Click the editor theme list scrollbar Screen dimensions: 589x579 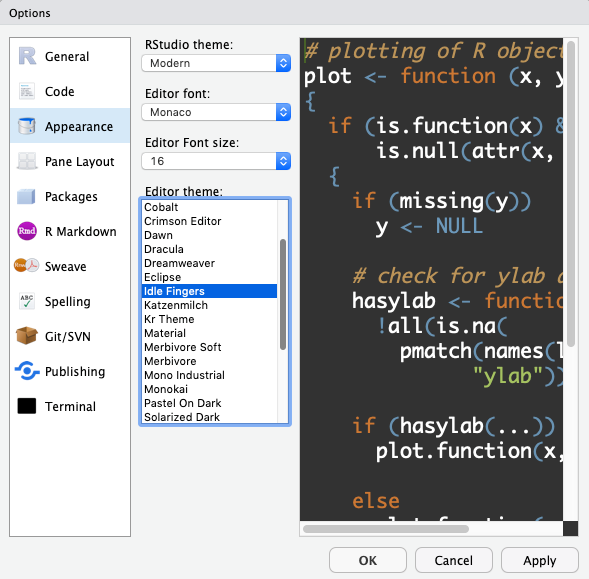(283, 294)
